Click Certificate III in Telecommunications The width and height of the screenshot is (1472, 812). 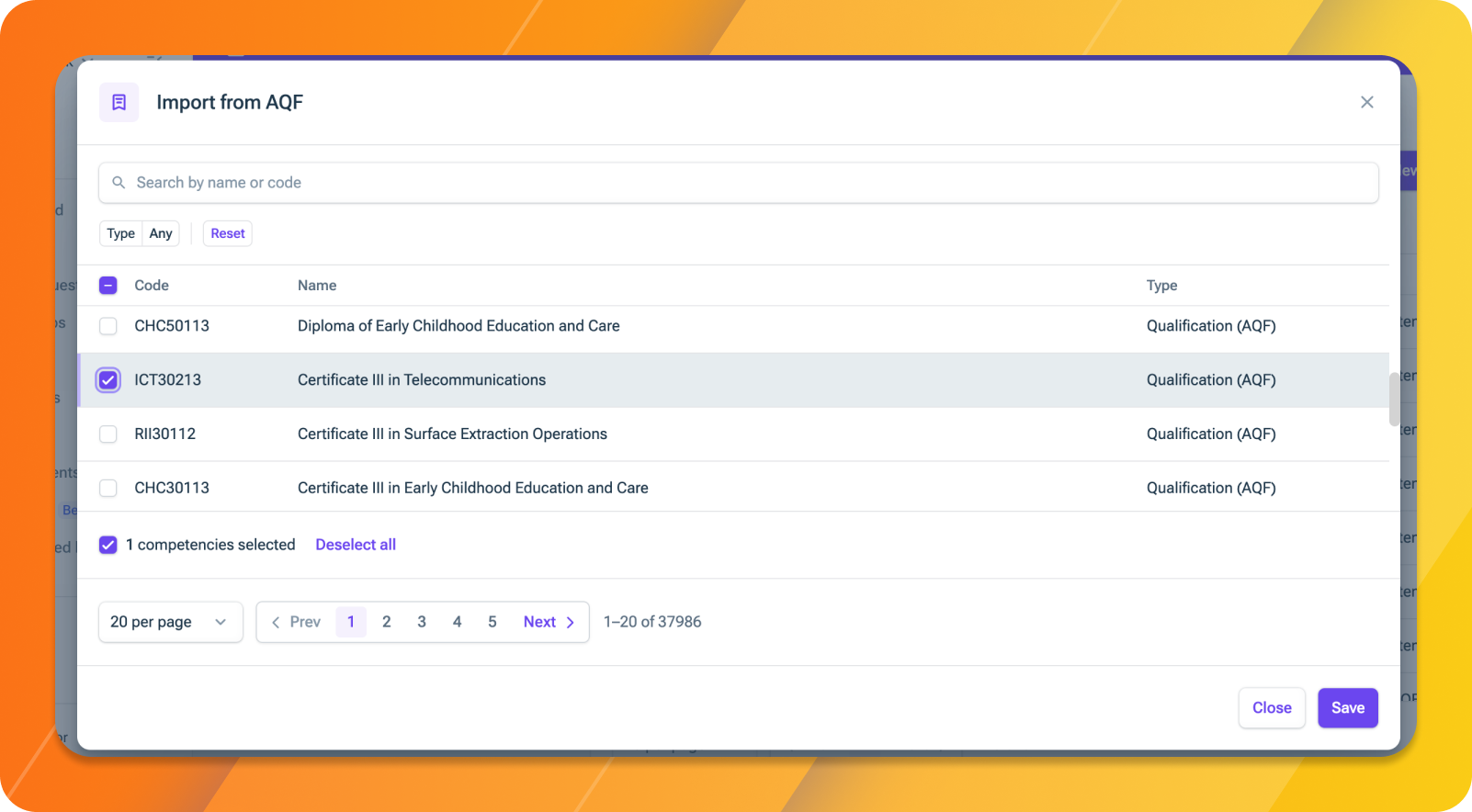click(x=422, y=380)
